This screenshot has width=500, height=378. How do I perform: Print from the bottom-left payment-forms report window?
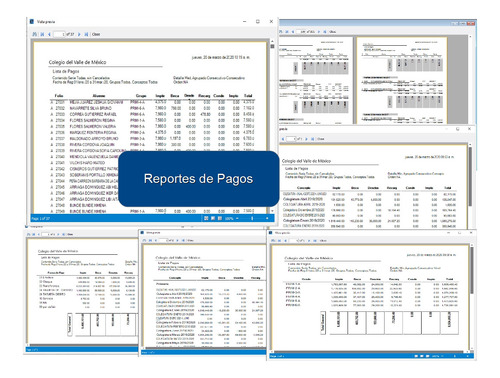point(28,234)
